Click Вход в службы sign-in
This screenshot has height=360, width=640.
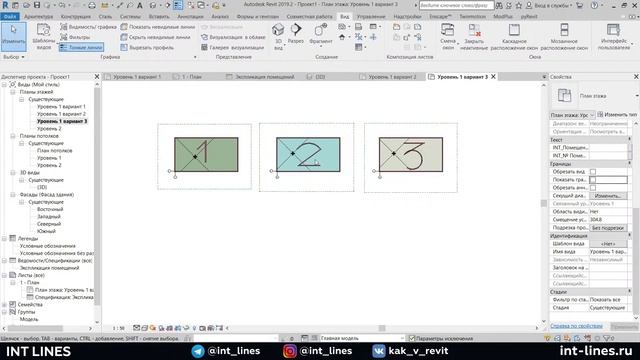point(548,5)
